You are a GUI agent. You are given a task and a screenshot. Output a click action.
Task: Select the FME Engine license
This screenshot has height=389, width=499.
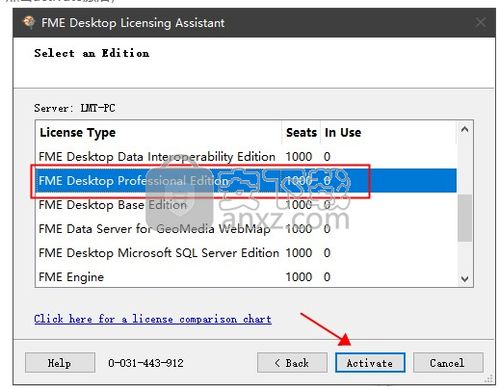[246, 277]
